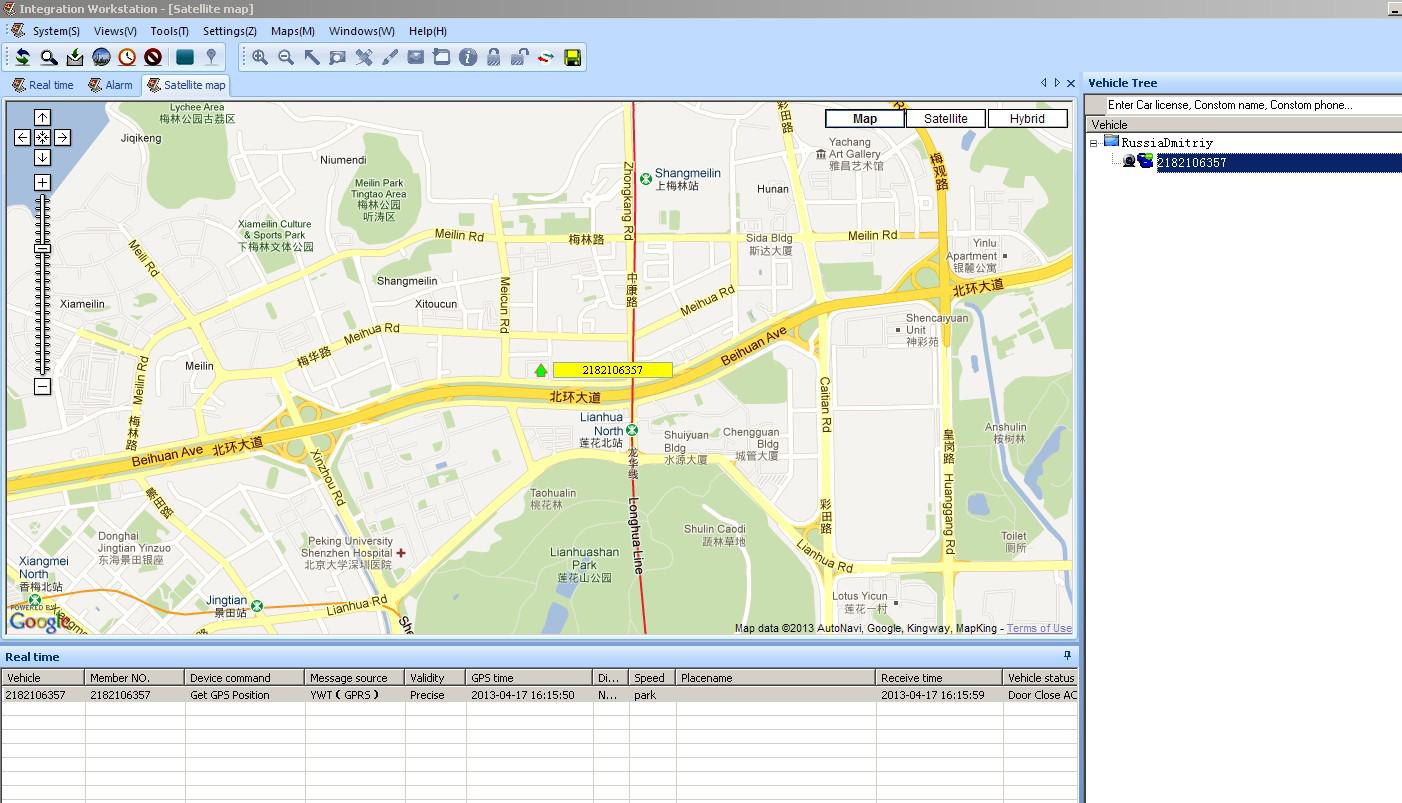Select the Satellite map tab

pos(186,85)
